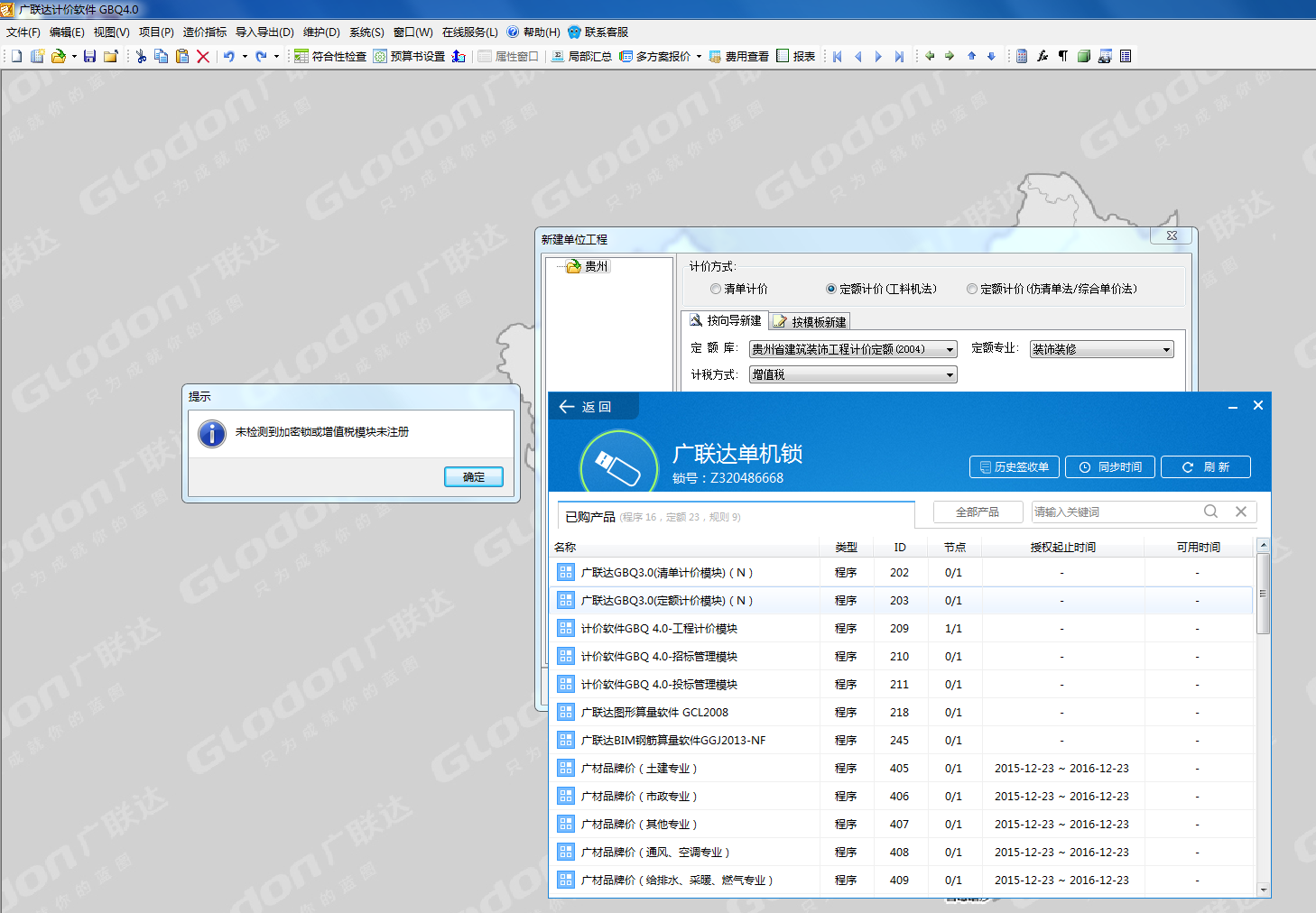The height and width of the screenshot is (913, 1316).
Task: Expand the 多方案报价 dropdown arrow
Action: coord(699,56)
